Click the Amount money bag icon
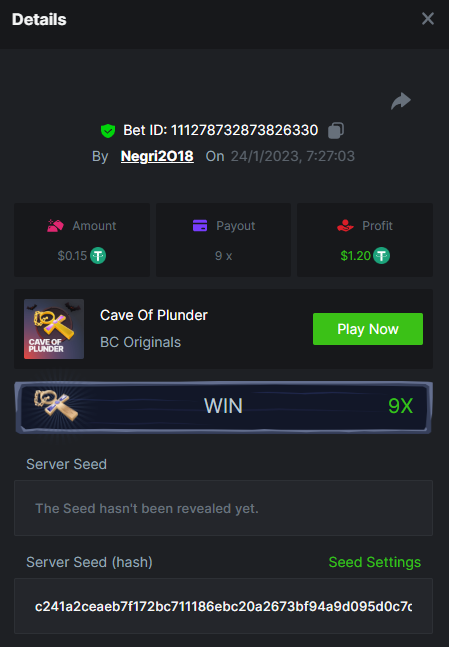The height and width of the screenshot is (647, 449). click(55, 226)
